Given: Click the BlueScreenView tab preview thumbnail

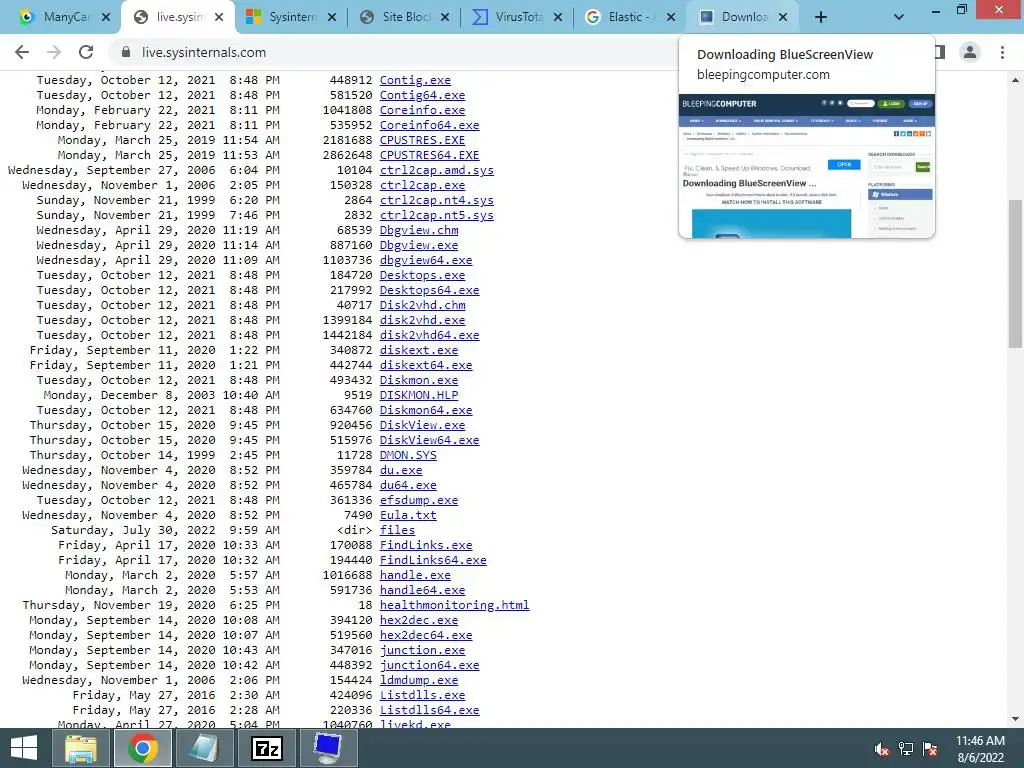Looking at the screenshot, I should [807, 166].
